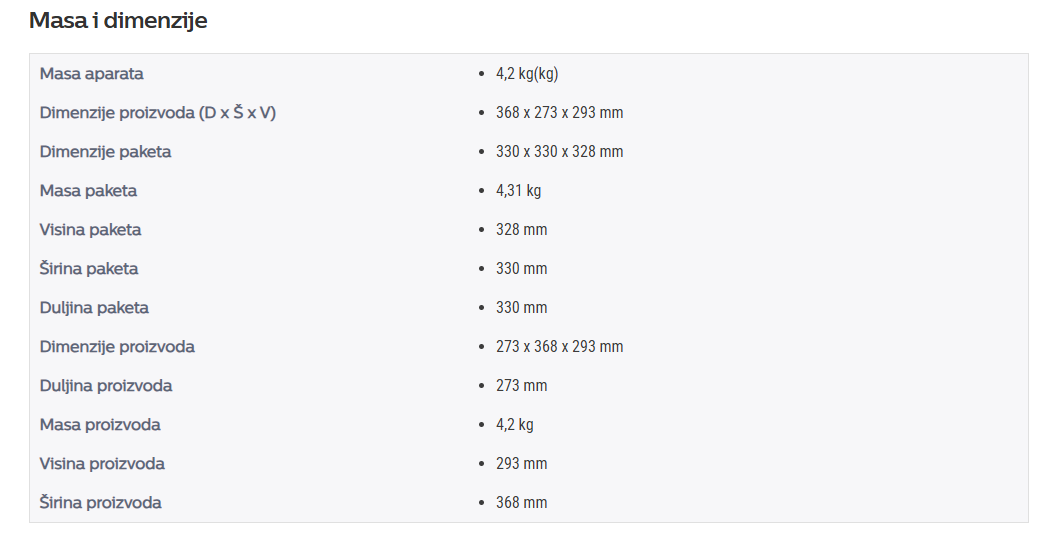Screen dimensions: 1059x544
Task: Select the 'Masa aparata' label
Action: coord(91,73)
